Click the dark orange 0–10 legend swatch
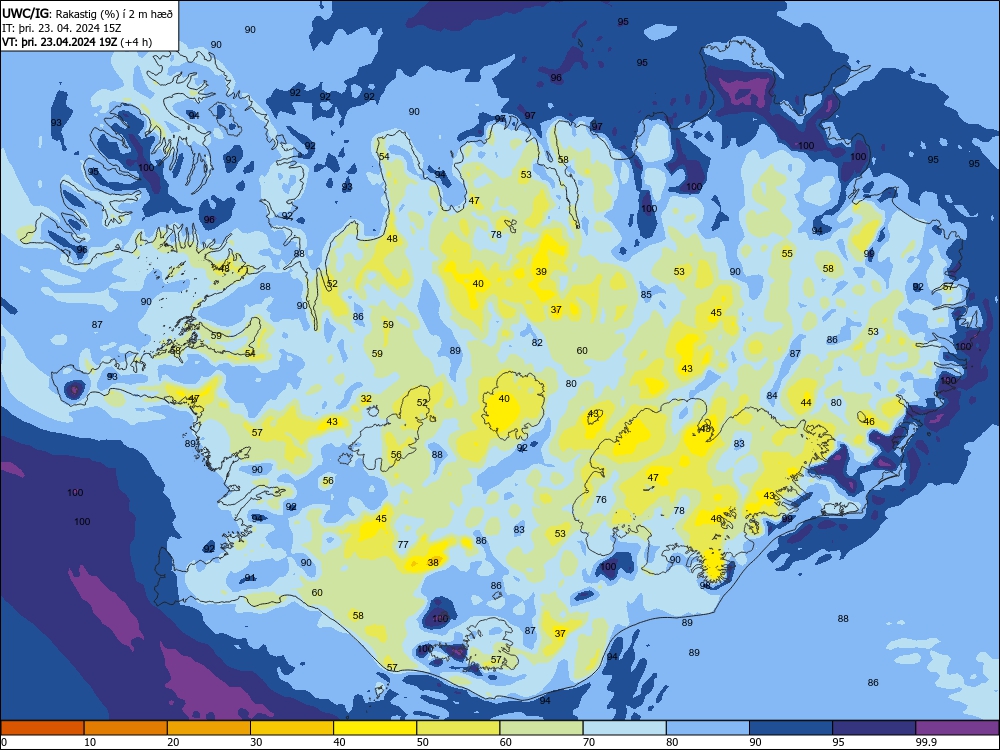This screenshot has width=1000, height=750. 42,728
